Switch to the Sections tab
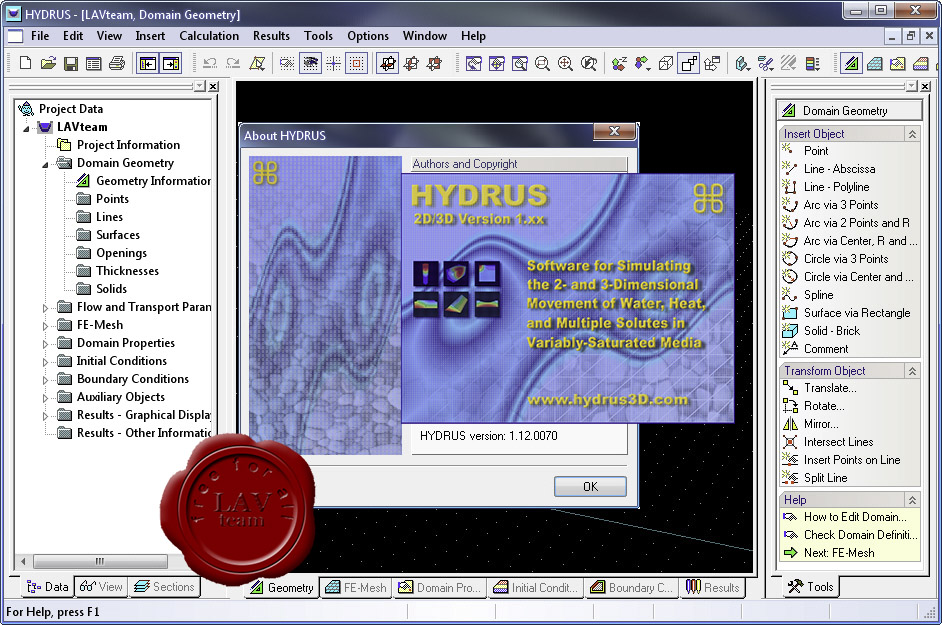The width and height of the screenshot is (942, 625). 165,587
